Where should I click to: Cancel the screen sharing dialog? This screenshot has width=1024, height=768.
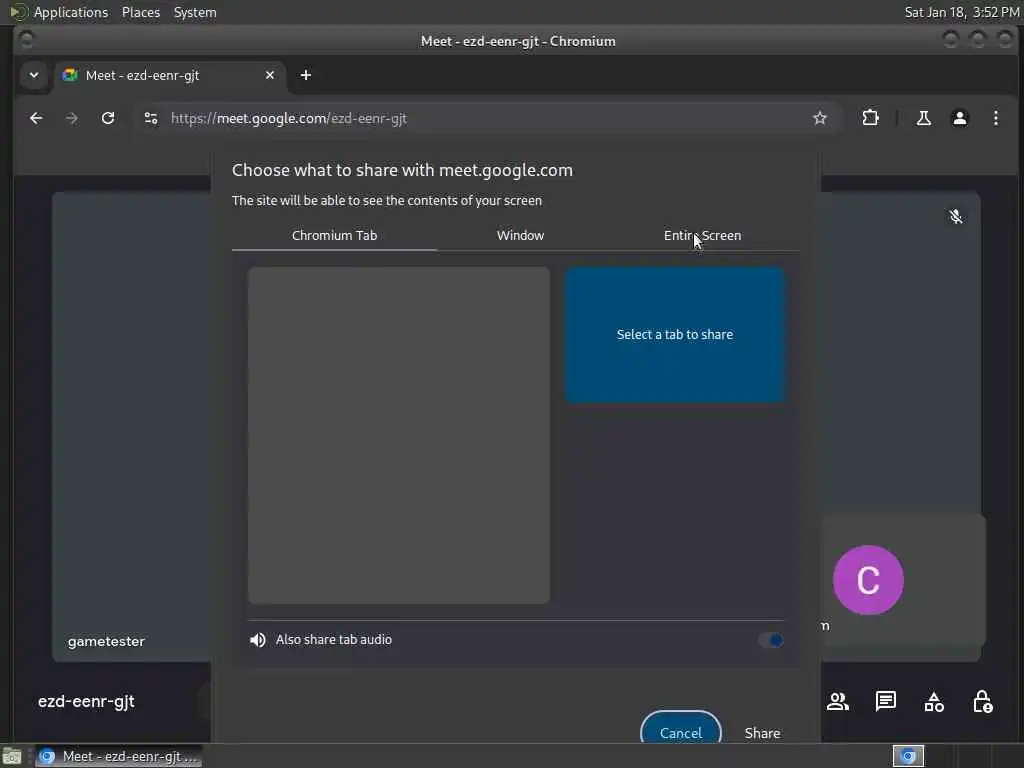(x=680, y=733)
